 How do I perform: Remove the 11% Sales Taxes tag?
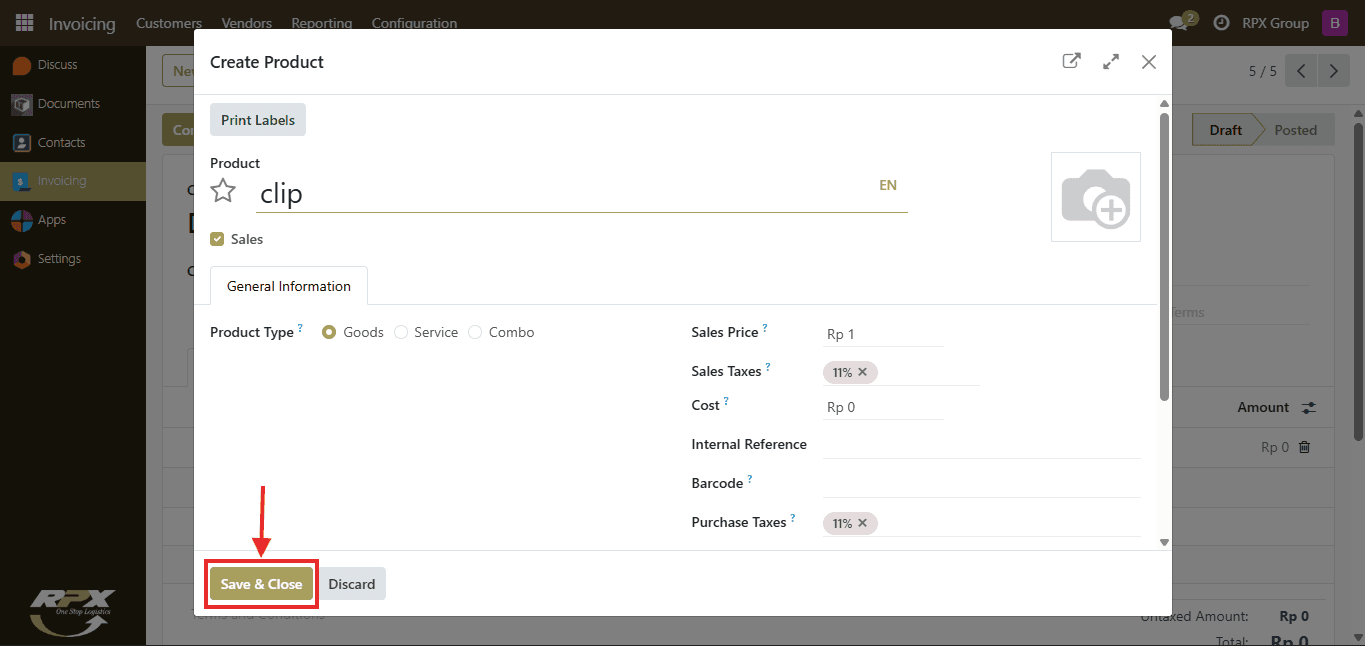pyautogui.click(x=862, y=372)
